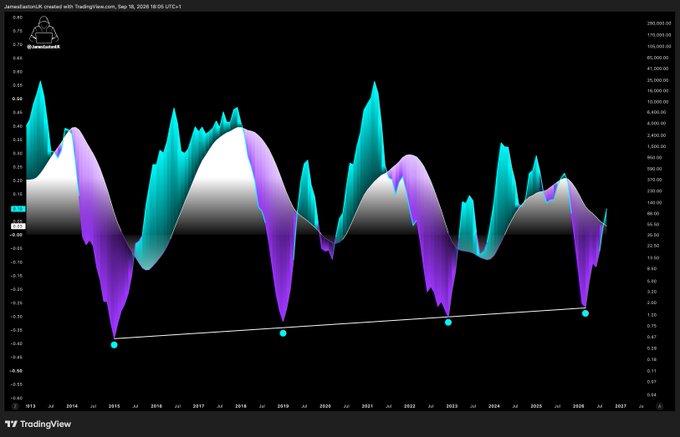Click the 2020 label on the time axis
Viewport: 680px width, 437px height.
pyautogui.click(x=325, y=407)
